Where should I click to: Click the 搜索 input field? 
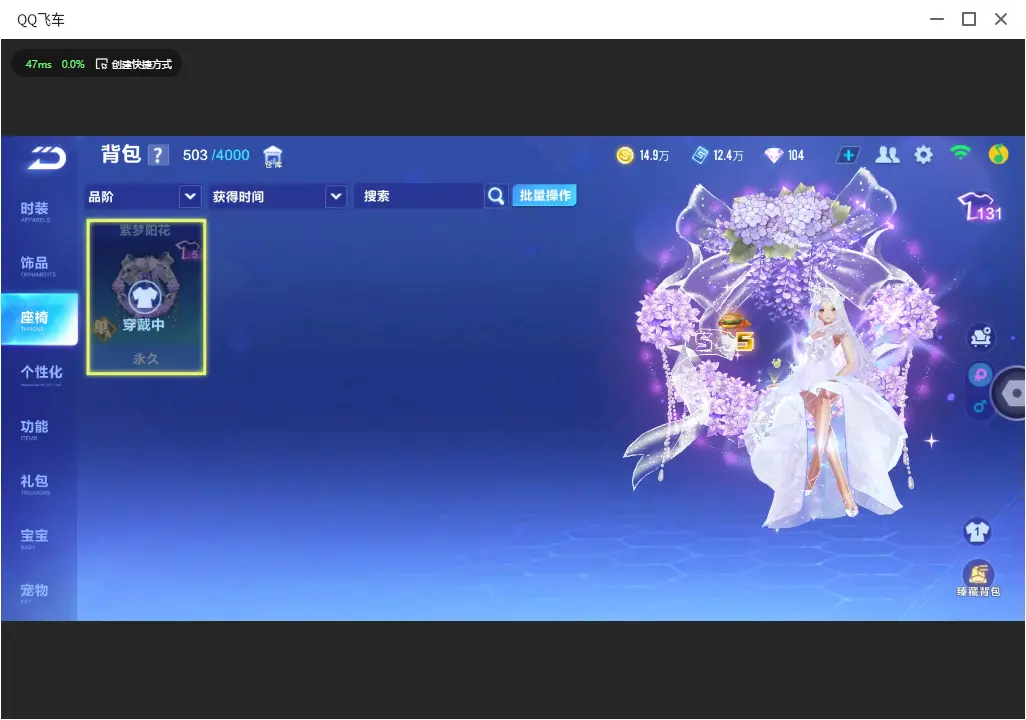(x=419, y=196)
